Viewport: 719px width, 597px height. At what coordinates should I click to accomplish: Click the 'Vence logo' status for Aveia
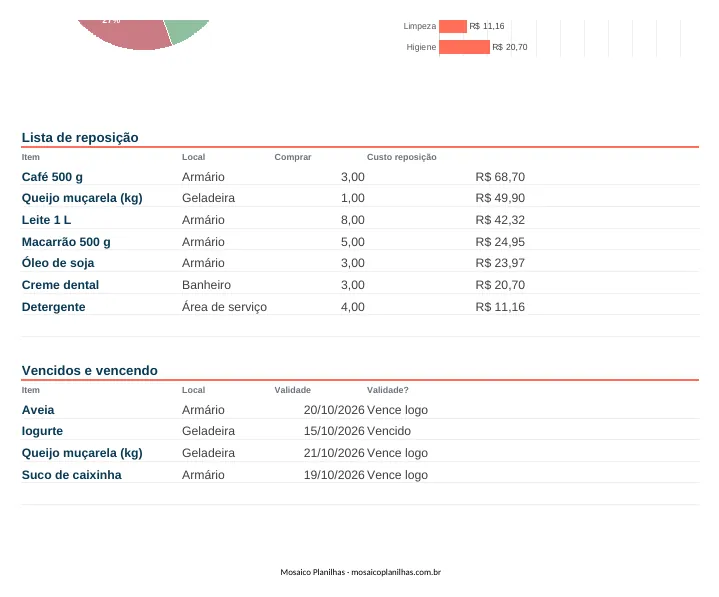[397, 410]
